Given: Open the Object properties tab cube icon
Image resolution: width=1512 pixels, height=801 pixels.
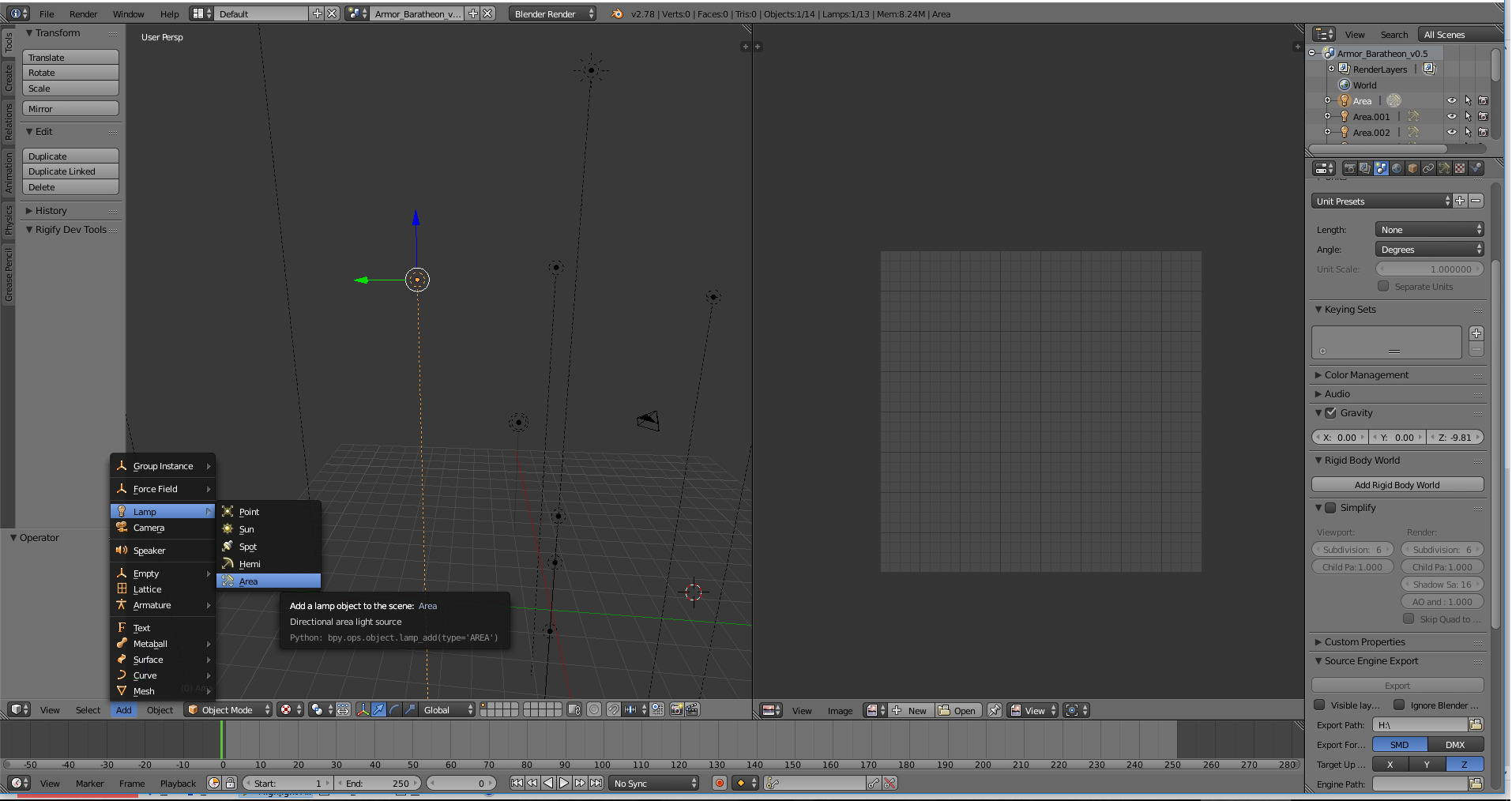Looking at the screenshot, I should (x=1412, y=168).
